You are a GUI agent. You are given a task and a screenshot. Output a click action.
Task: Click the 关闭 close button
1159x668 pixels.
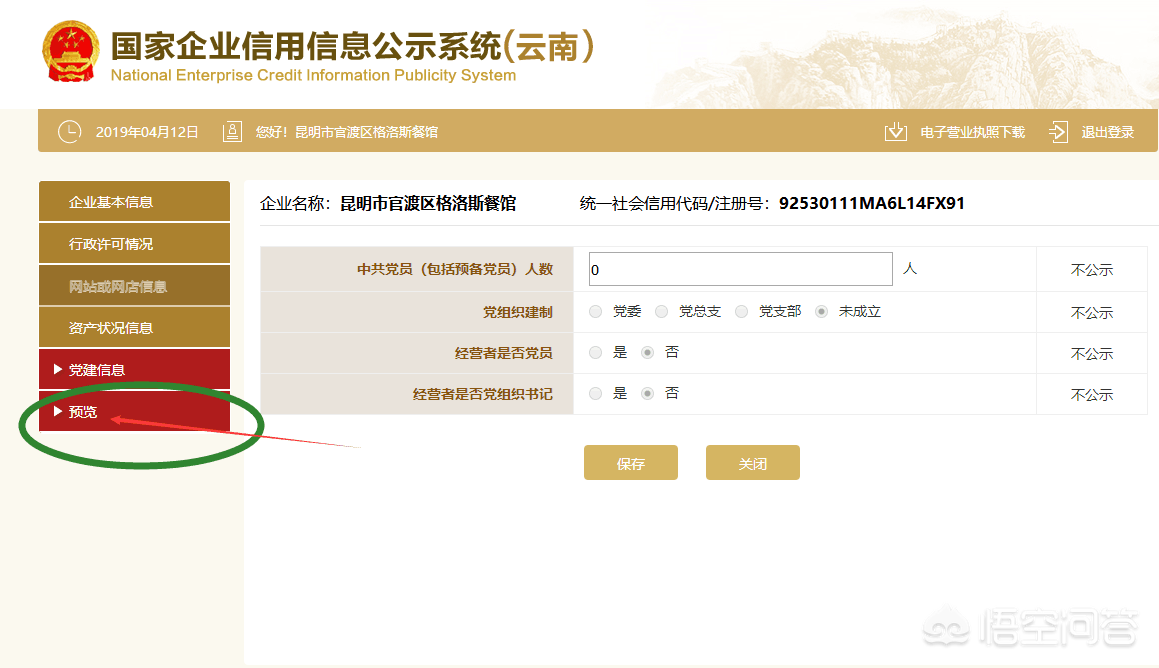(x=753, y=462)
